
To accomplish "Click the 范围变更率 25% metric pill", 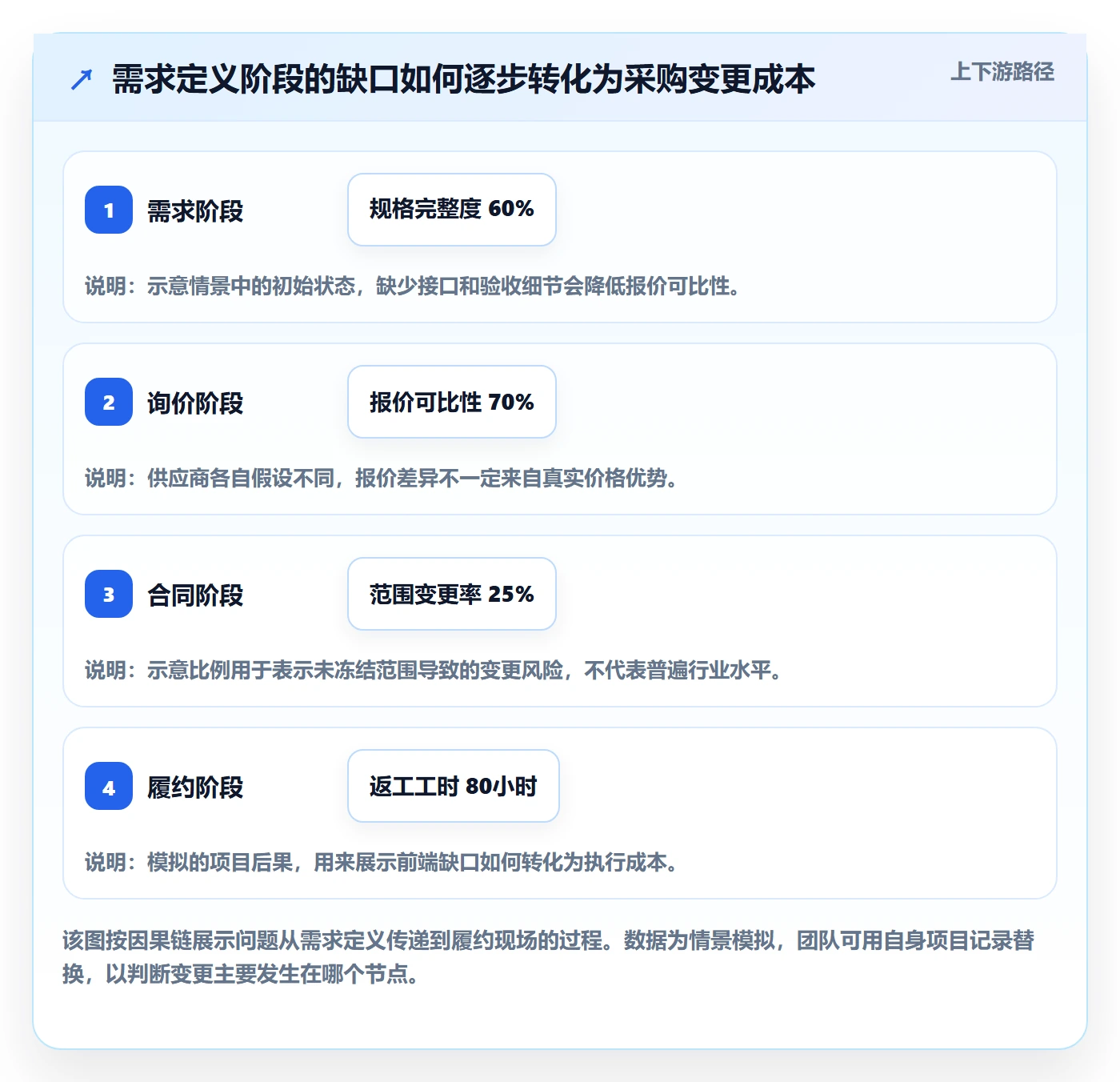I will click(x=452, y=594).
